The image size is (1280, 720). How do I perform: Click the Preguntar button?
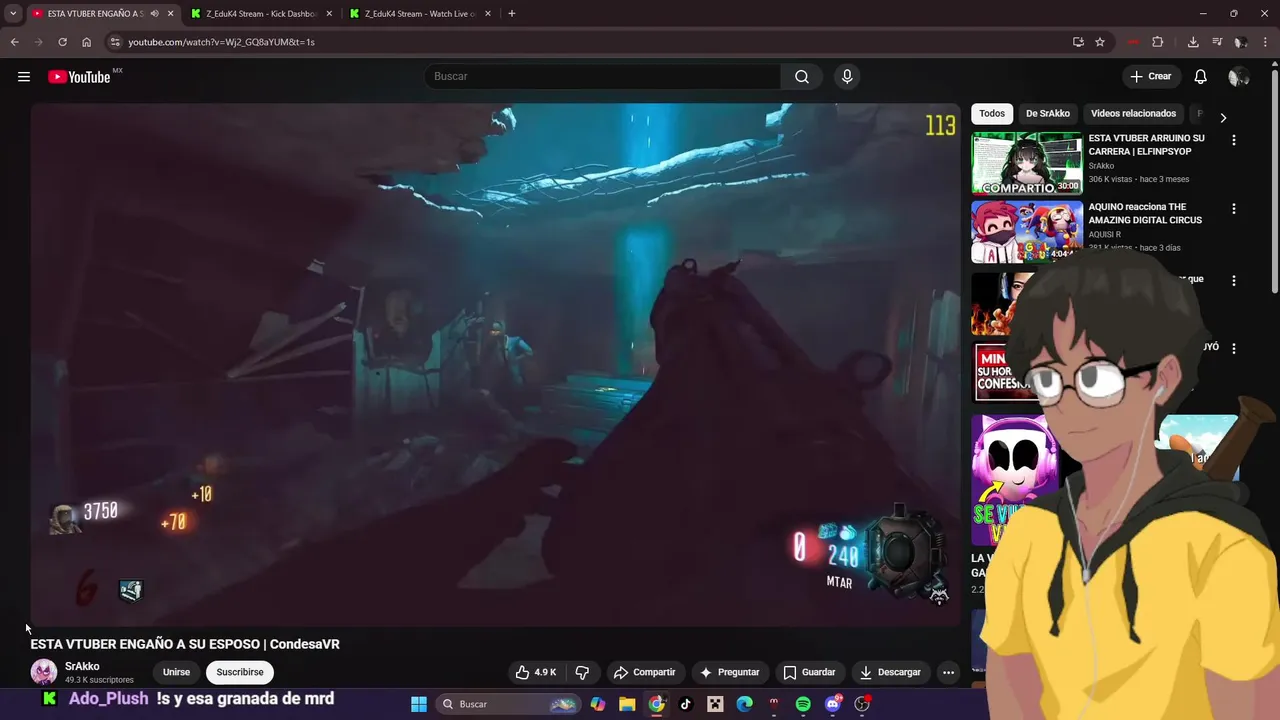(x=729, y=672)
